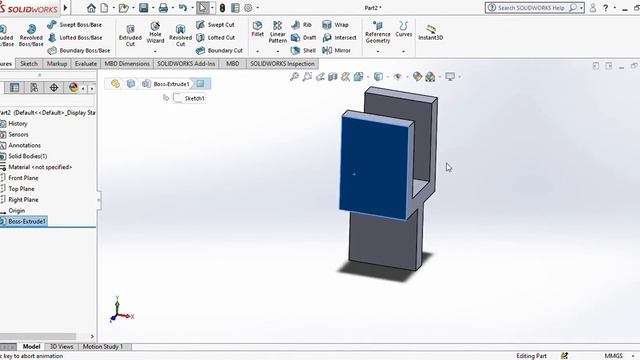The height and width of the screenshot is (360, 640).
Task: Expand the Curves dropdown arrow
Action: click(x=403, y=51)
